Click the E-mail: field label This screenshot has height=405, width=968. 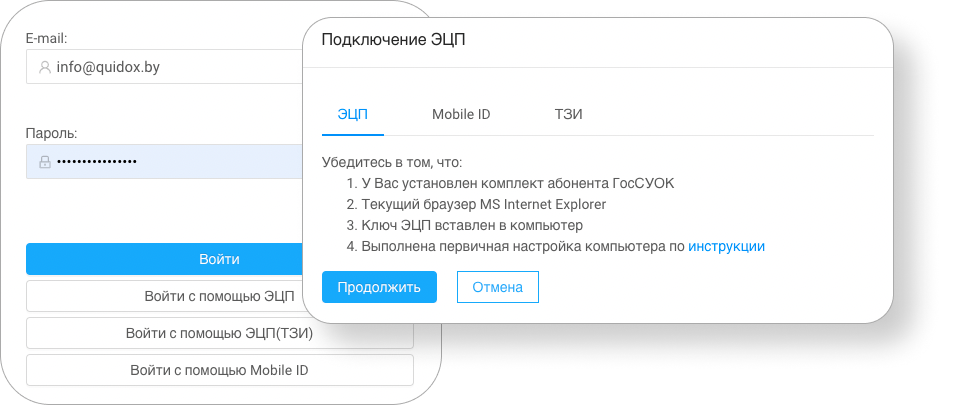tap(46, 38)
